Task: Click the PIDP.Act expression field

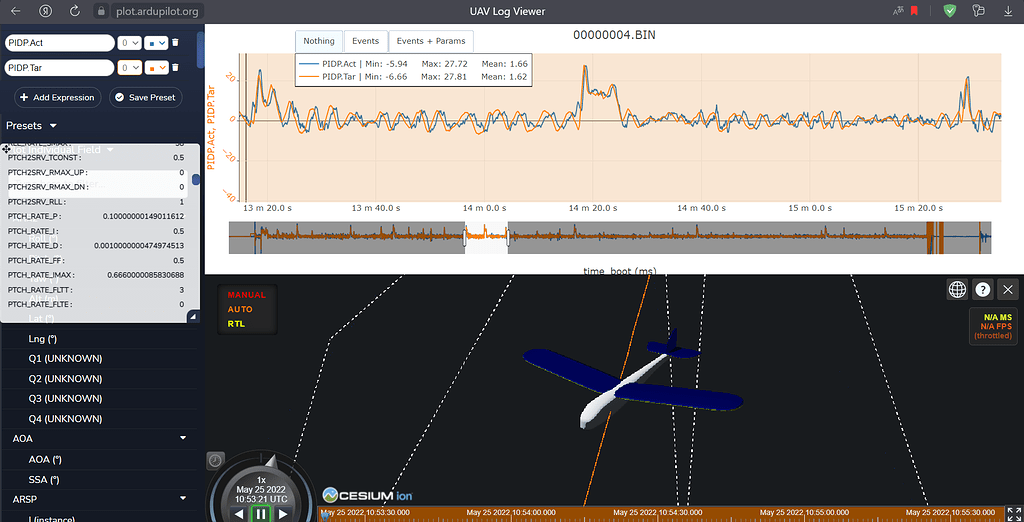Action: [59, 43]
